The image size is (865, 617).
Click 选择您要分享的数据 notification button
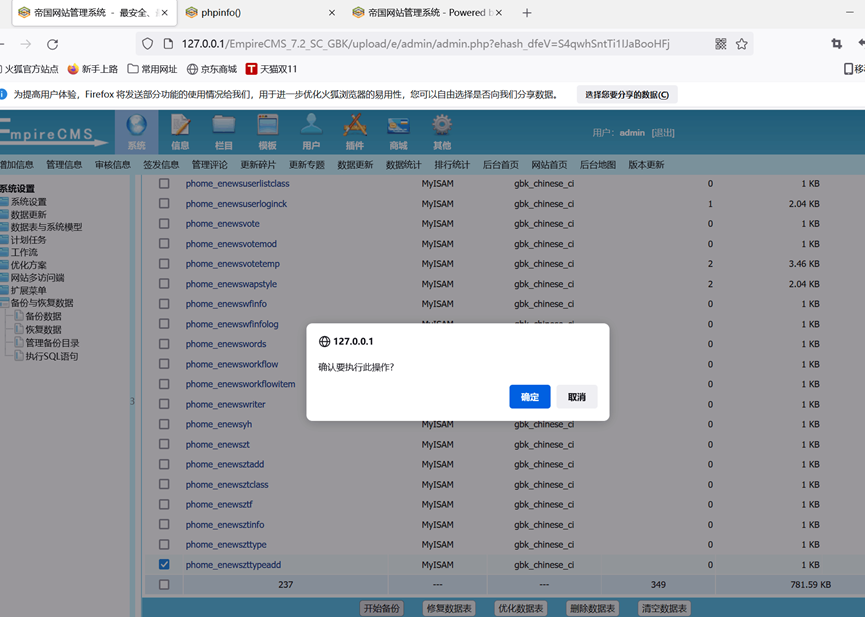[x=627, y=94]
